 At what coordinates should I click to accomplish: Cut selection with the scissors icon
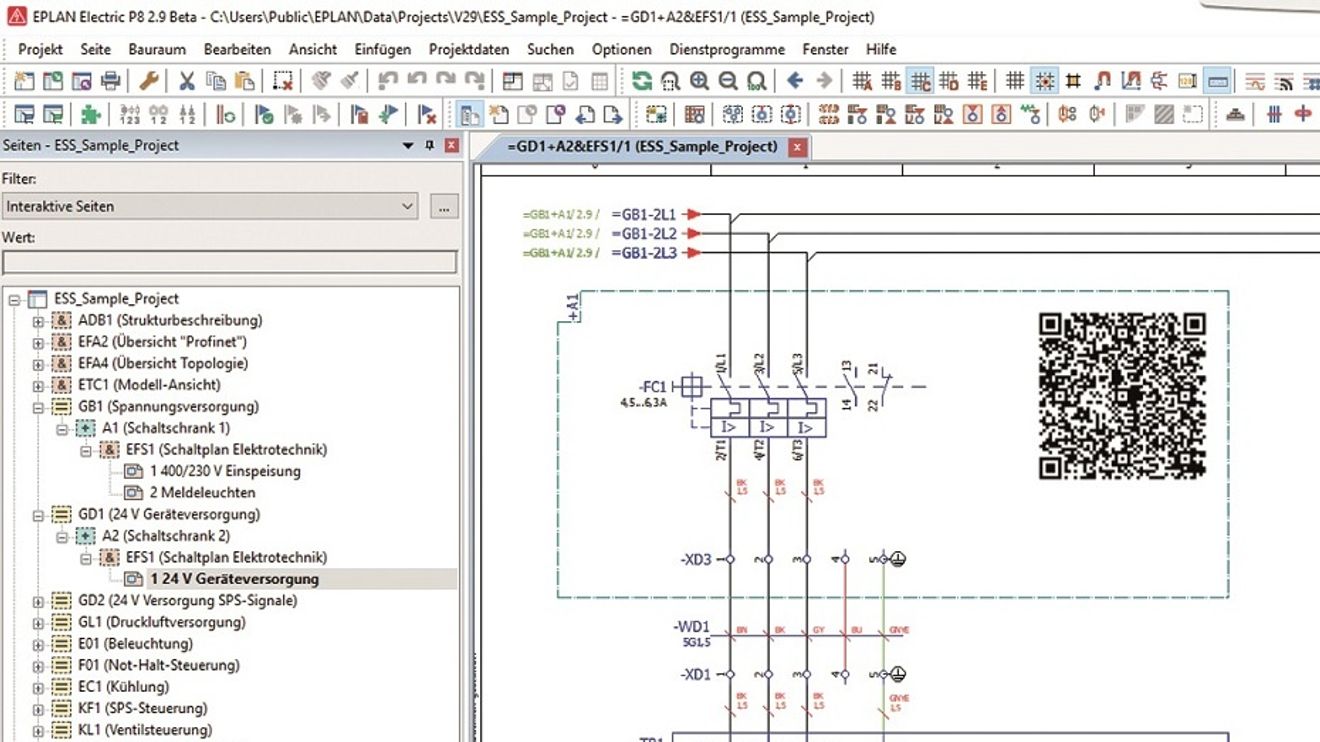click(x=187, y=81)
